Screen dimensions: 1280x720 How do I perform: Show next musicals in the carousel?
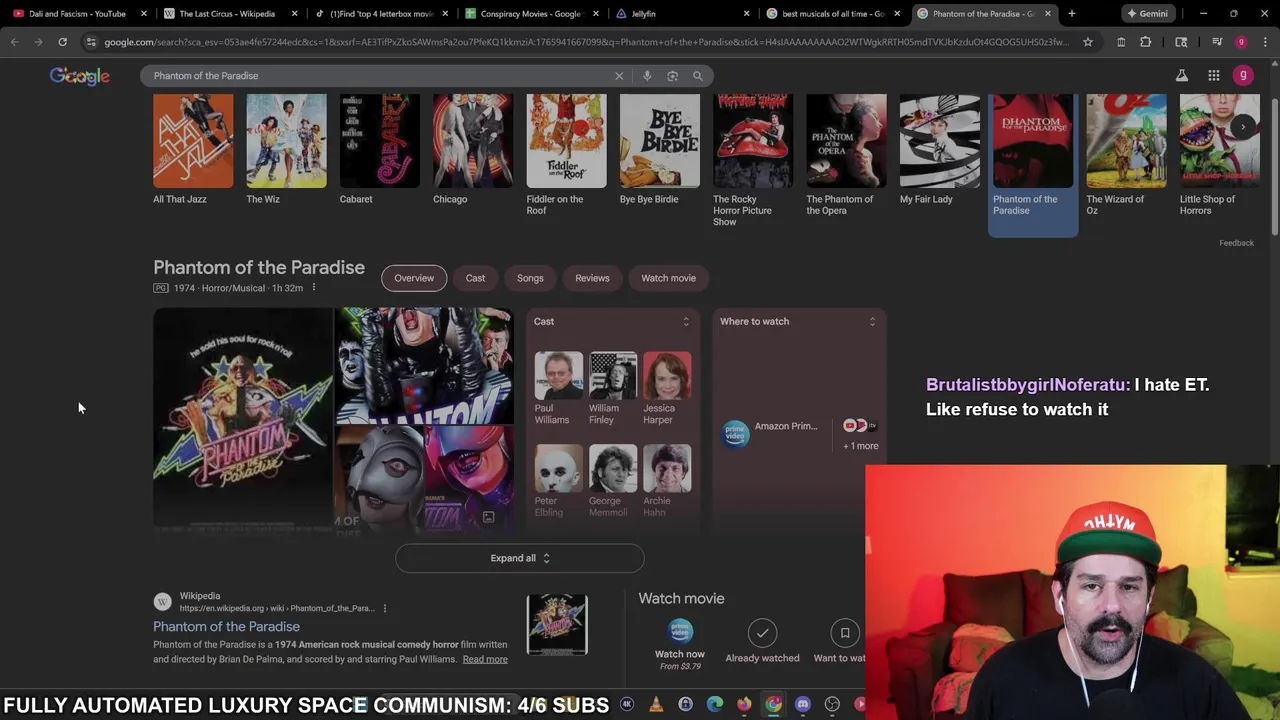point(1243,127)
